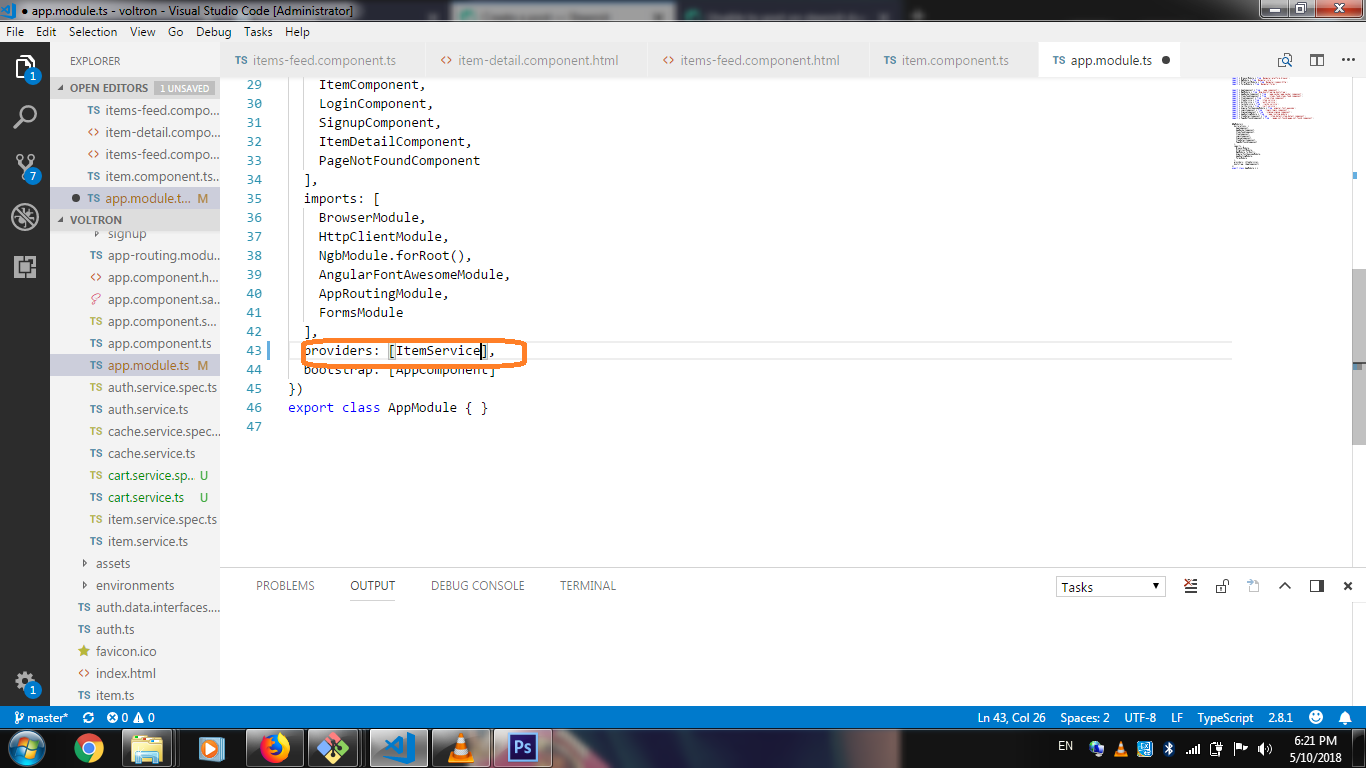Image resolution: width=1366 pixels, height=768 pixels.
Task: Open the Debug menu
Action: (213, 32)
